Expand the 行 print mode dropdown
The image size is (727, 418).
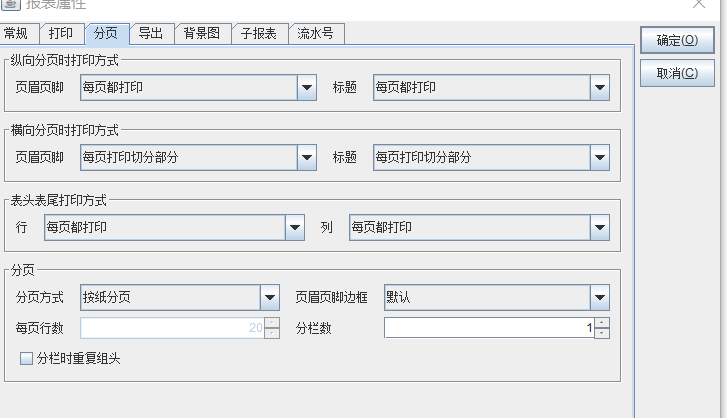pos(295,227)
